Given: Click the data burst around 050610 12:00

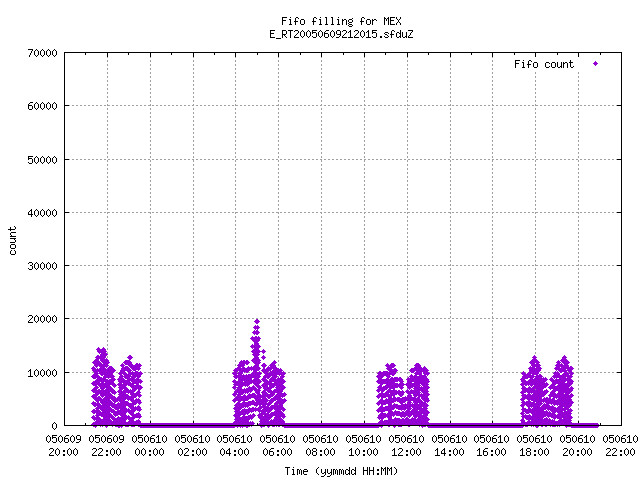Looking at the screenshot, I should (x=403, y=395).
